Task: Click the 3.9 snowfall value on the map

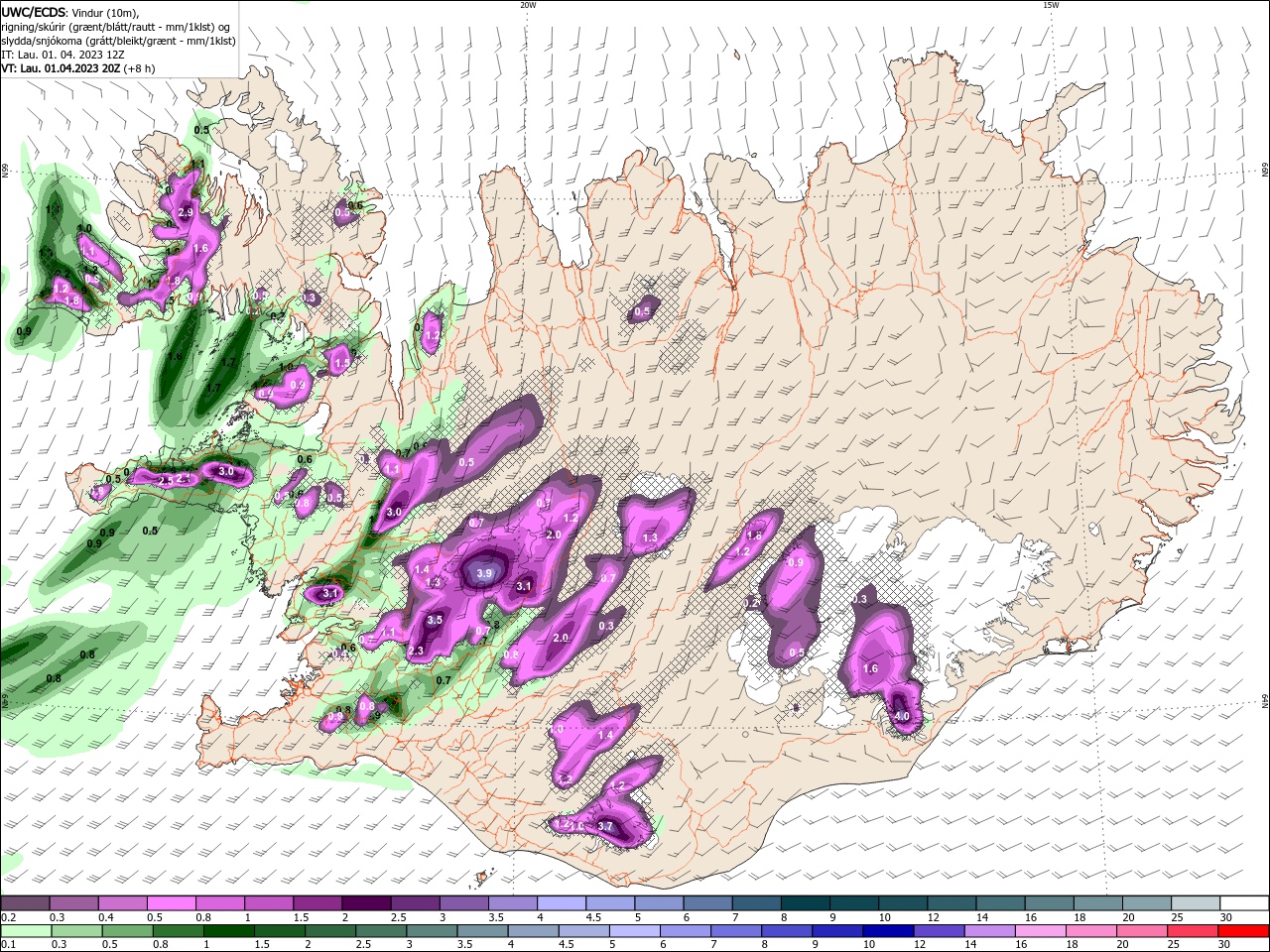Action: point(484,573)
